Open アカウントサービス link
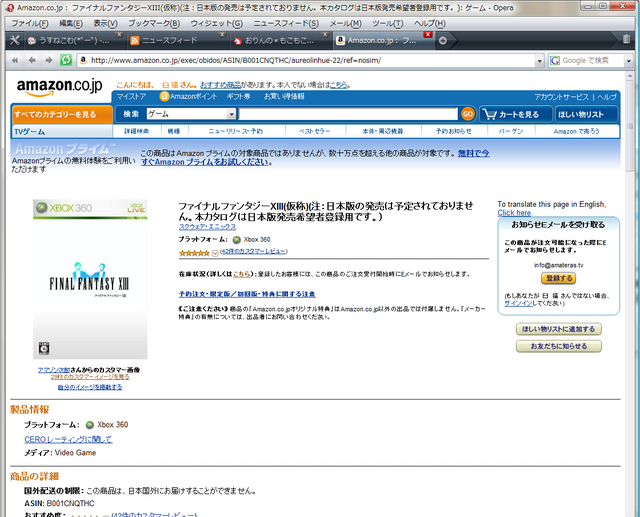The width and height of the screenshot is (640, 517). point(562,97)
